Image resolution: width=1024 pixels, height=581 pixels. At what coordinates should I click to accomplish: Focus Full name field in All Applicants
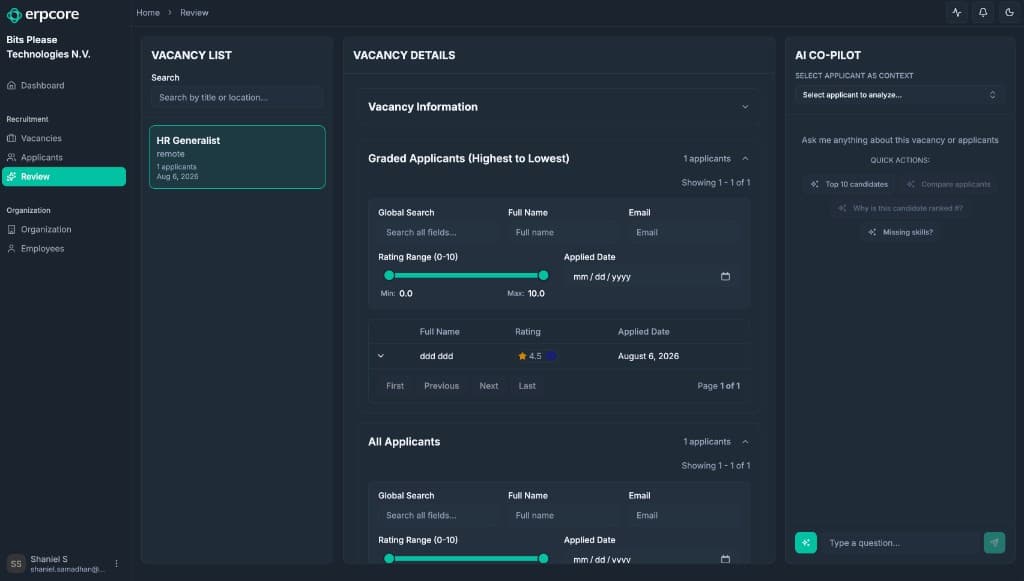pyautogui.click(x=563, y=516)
